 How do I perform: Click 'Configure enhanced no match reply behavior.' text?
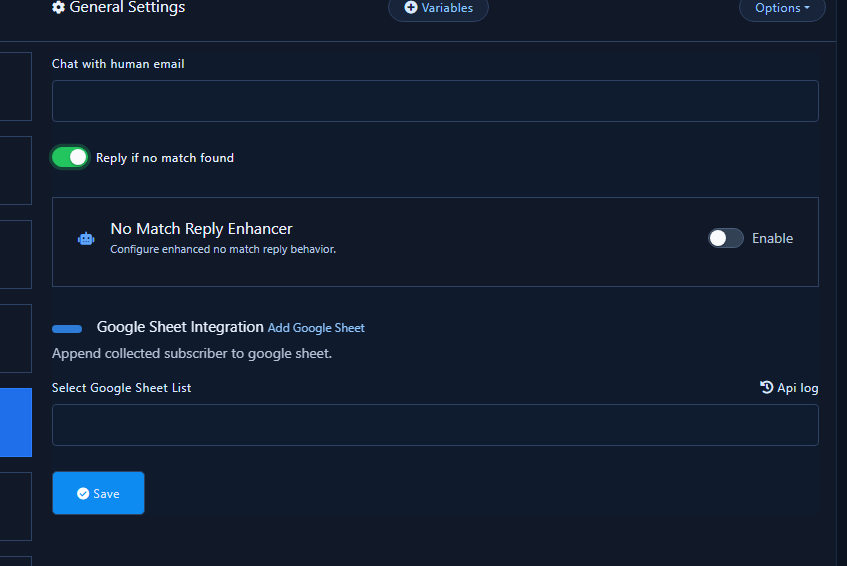[223, 250]
